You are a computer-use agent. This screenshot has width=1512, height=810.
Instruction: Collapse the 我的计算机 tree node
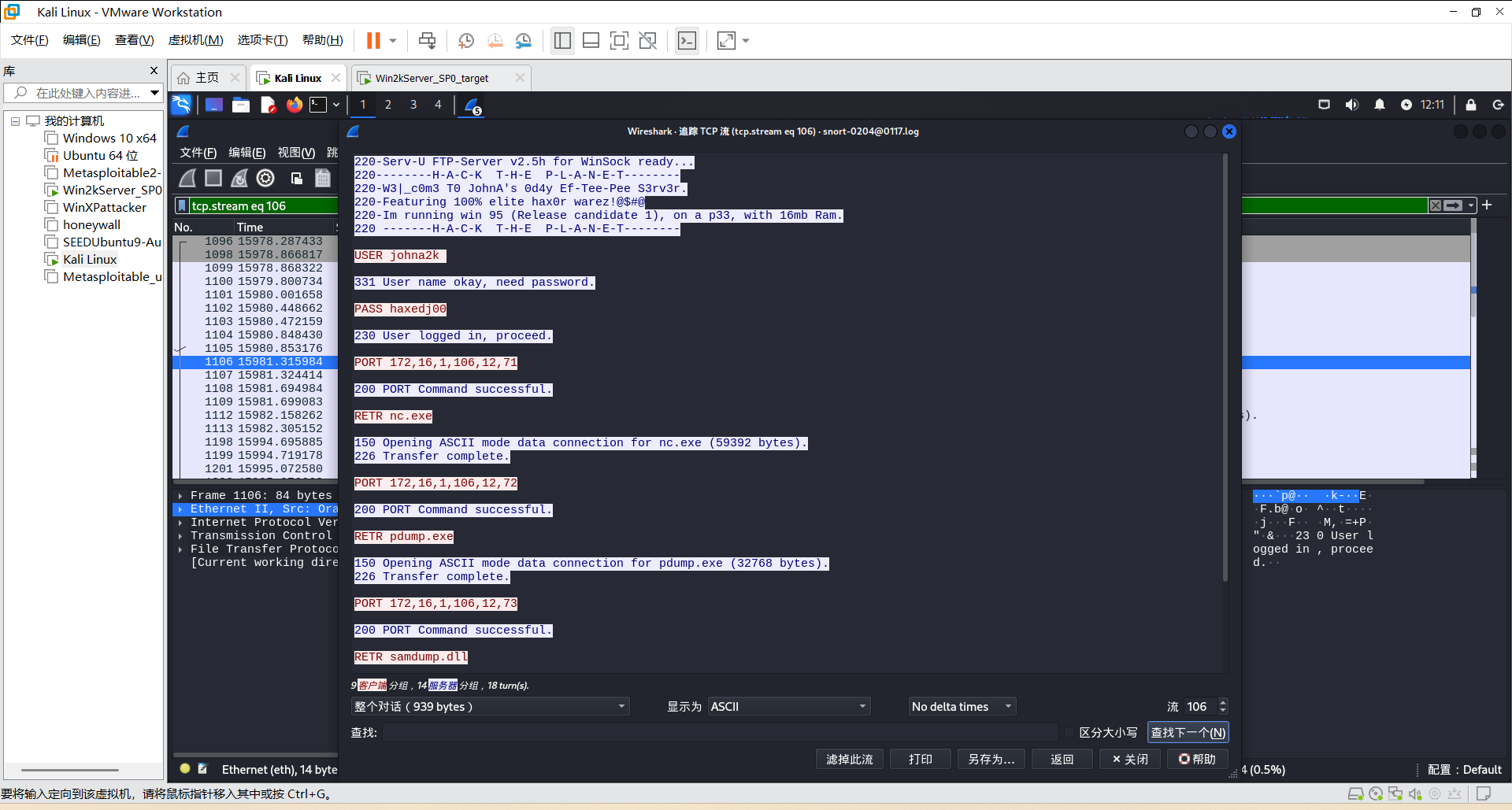[x=15, y=121]
